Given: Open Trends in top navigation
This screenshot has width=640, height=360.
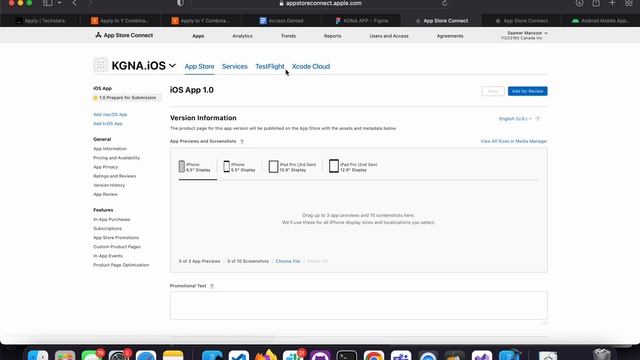Looking at the screenshot, I should pos(288,36).
